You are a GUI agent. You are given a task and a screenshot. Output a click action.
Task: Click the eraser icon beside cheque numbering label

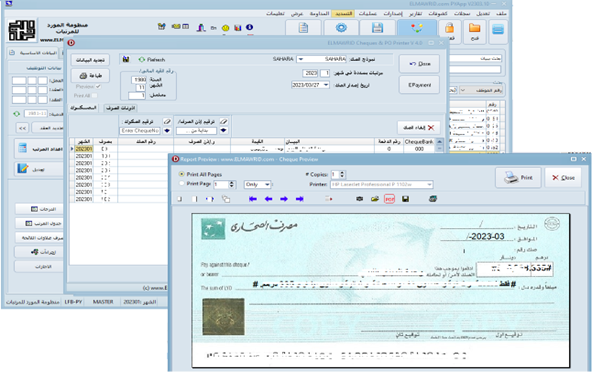click(167, 121)
